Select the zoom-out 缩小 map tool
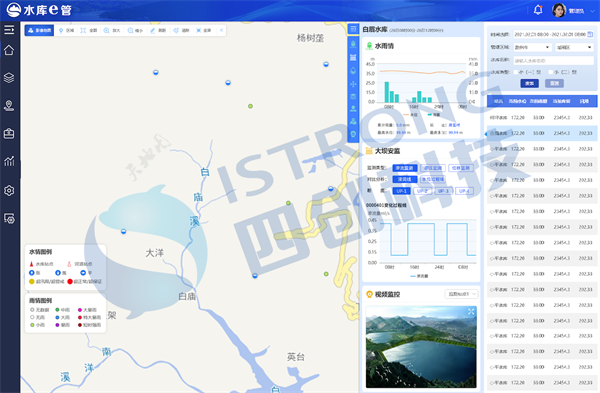Viewport: 600px width, 393px height. pyautogui.click(x=135, y=31)
